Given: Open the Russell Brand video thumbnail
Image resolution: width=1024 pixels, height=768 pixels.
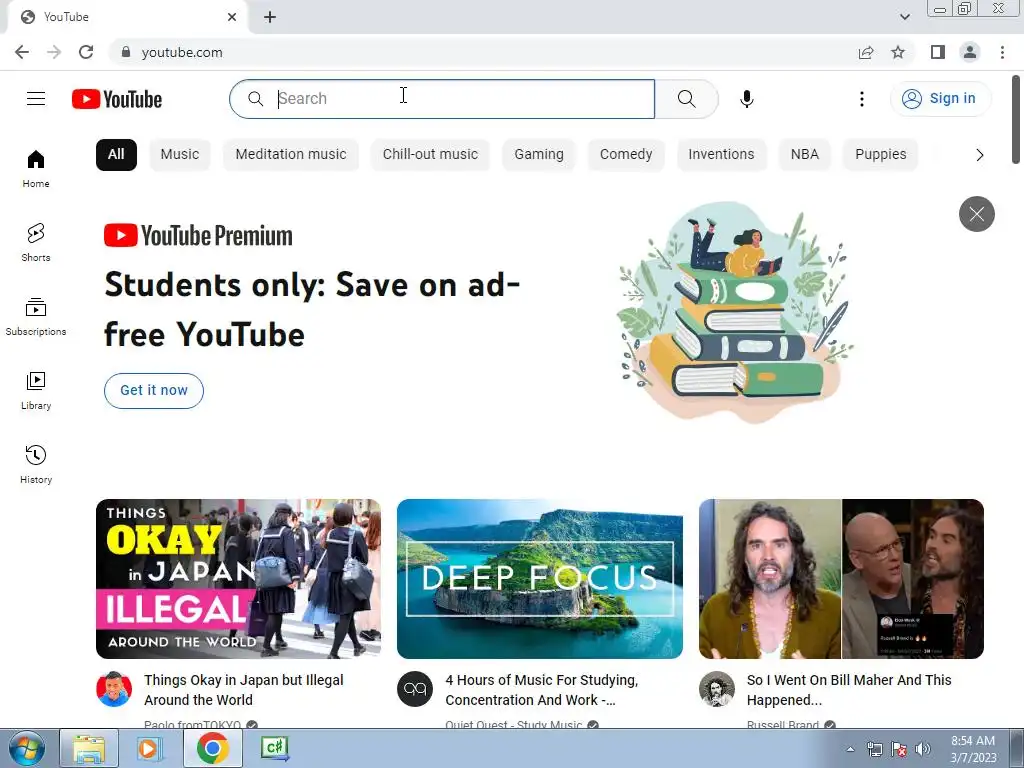Looking at the screenshot, I should pos(841,579).
